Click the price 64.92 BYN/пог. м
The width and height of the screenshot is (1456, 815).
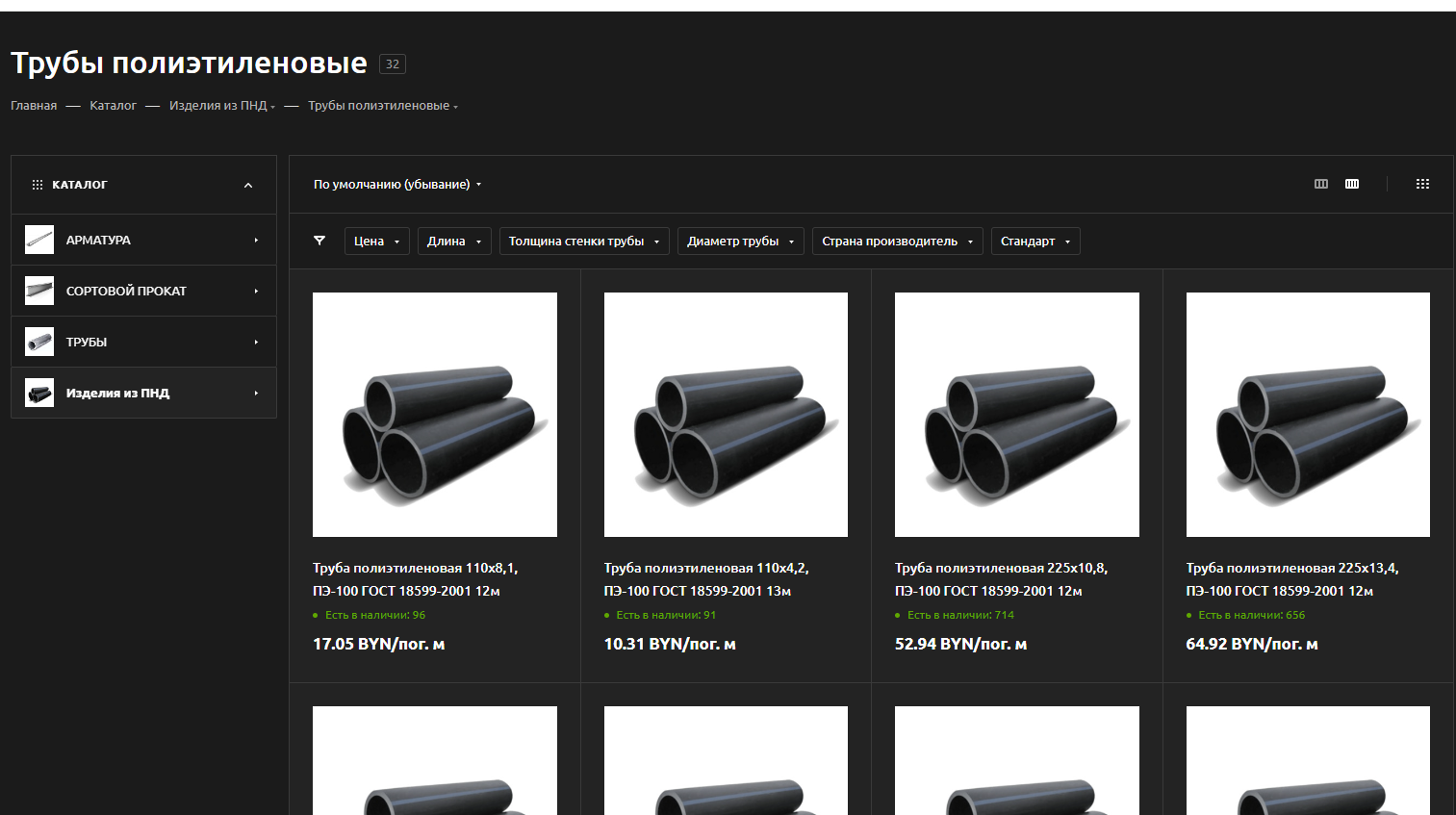[1252, 644]
